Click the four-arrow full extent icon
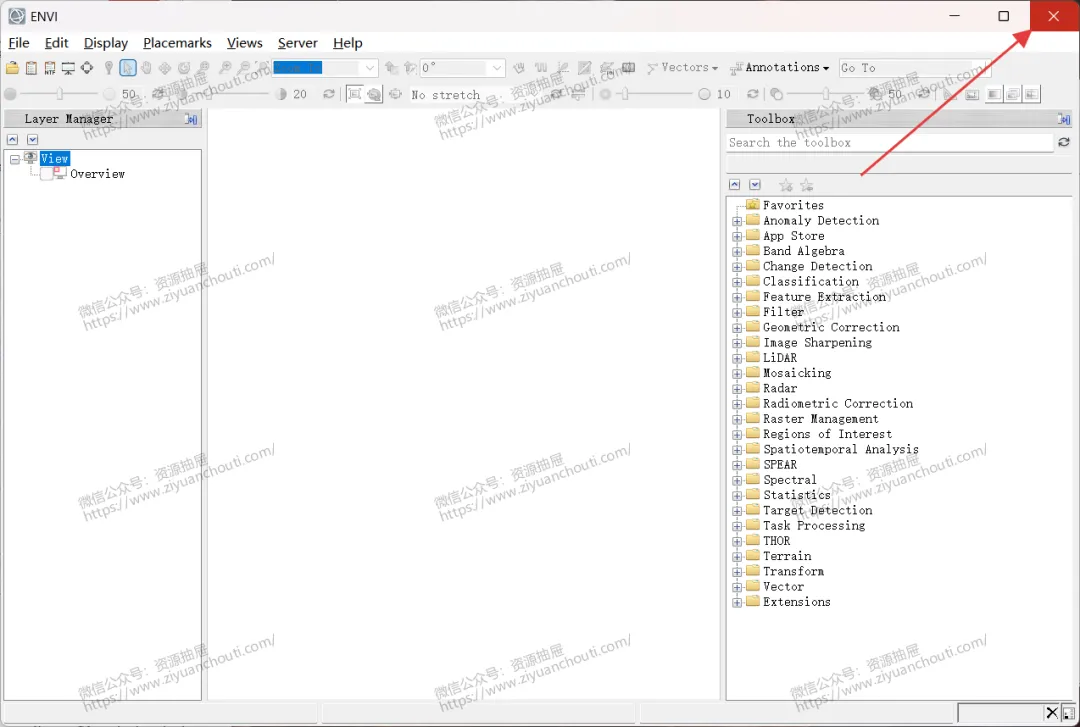 coord(87,68)
